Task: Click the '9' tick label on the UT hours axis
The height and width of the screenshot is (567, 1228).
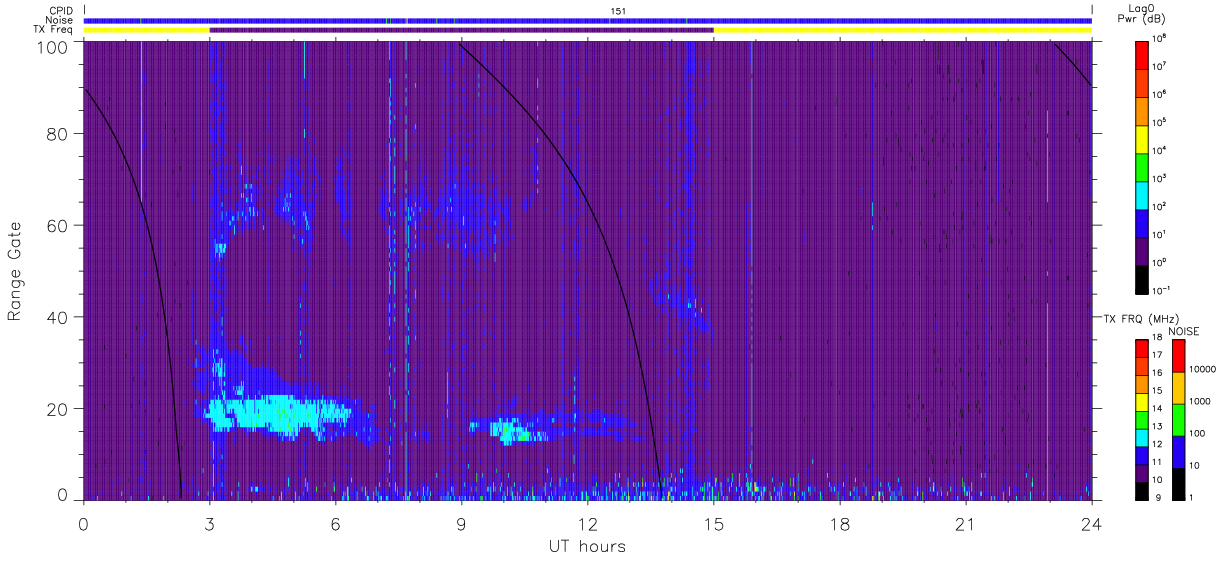Action: 462,523
